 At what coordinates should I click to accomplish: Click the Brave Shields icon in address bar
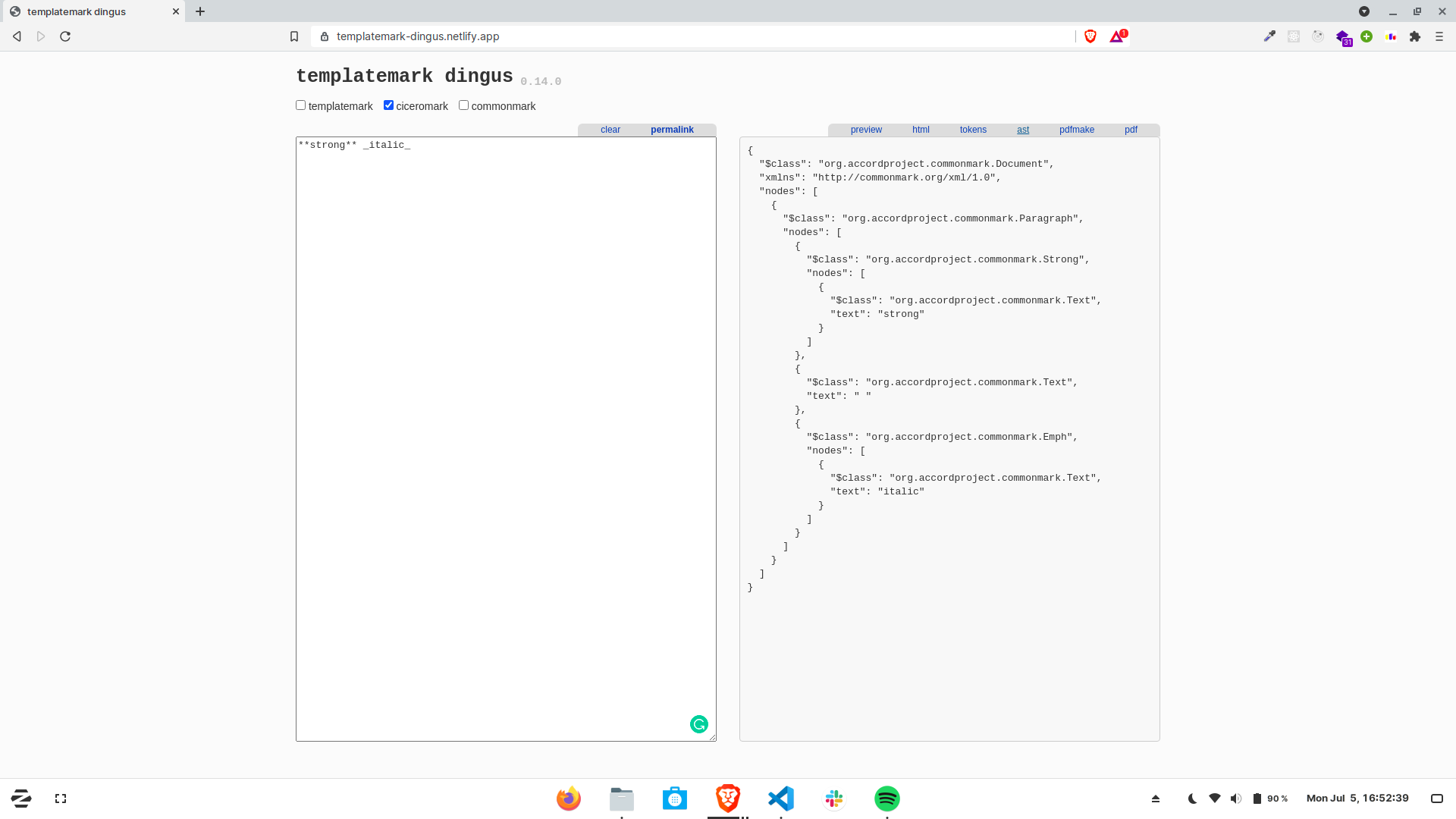(1090, 36)
